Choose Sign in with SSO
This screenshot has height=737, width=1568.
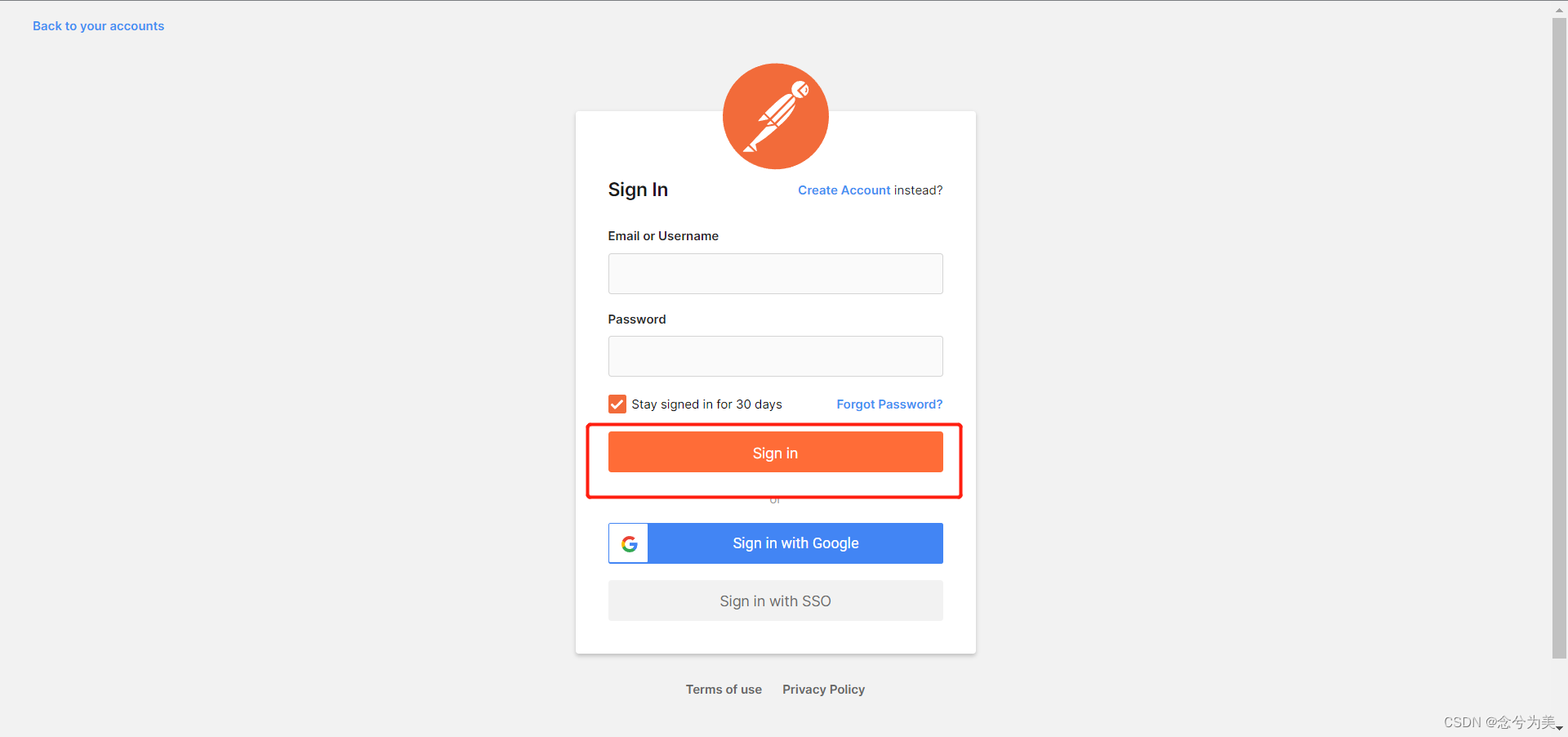[x=775, y=601]
